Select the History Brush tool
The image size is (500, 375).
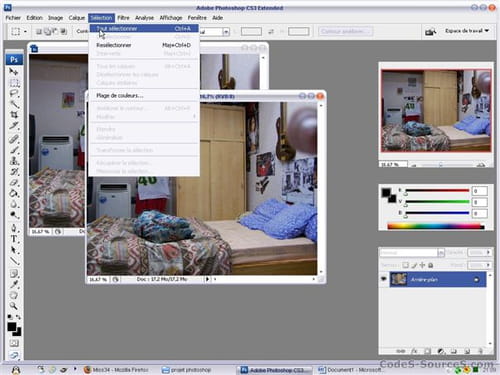click(14, 172)
